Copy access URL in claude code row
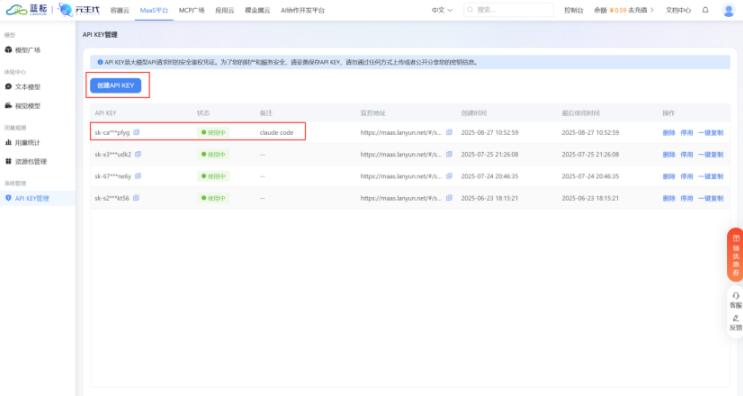The height and width of the screenshot is (396, 743). pyautogui.click(x=449, y=132)
